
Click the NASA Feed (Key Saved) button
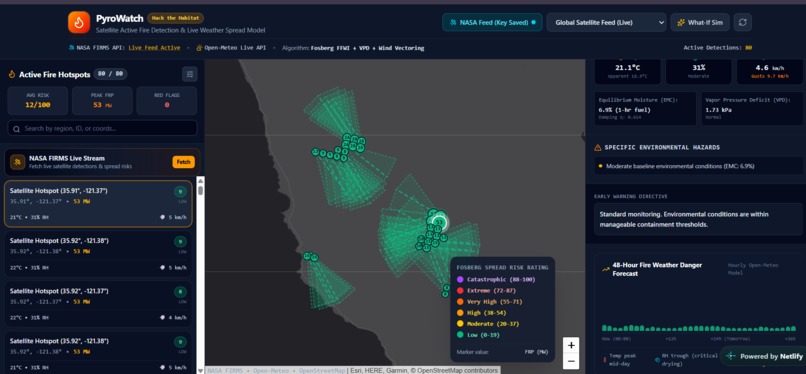(492, 23)
